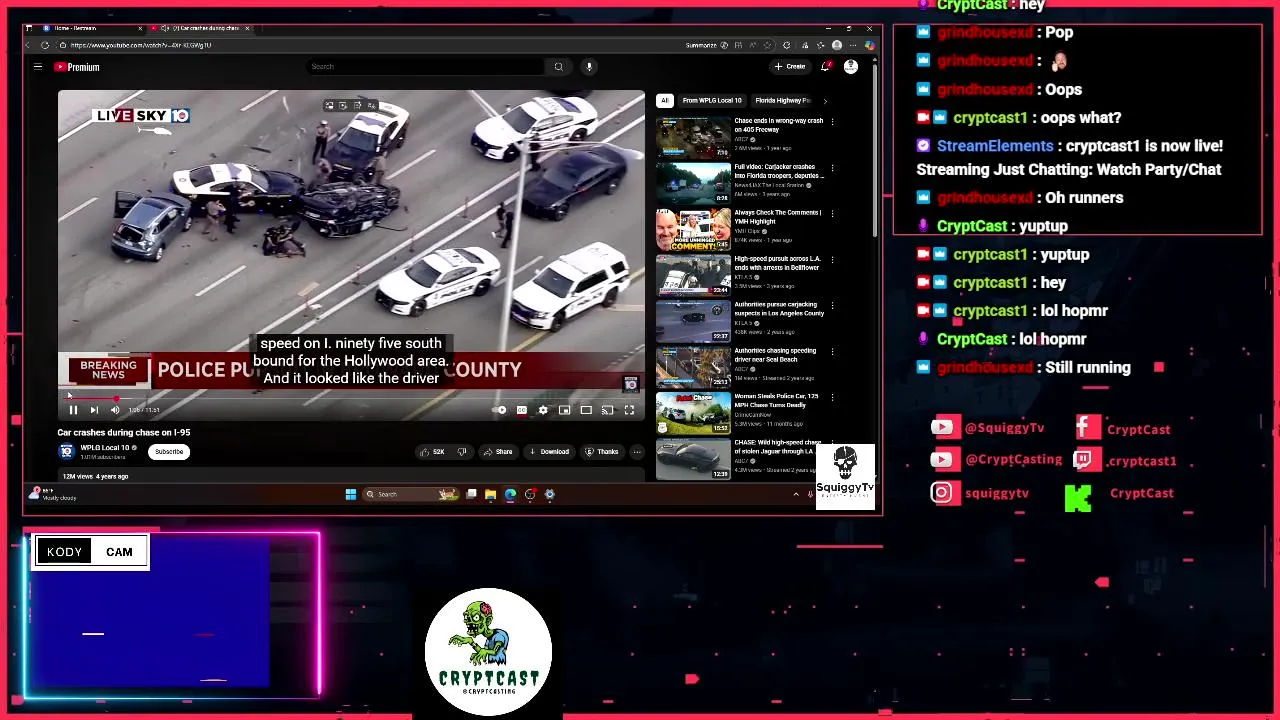Screen dimensions: 1280x720
Task: Reload the browser page
Action: (x=45, y=45)
